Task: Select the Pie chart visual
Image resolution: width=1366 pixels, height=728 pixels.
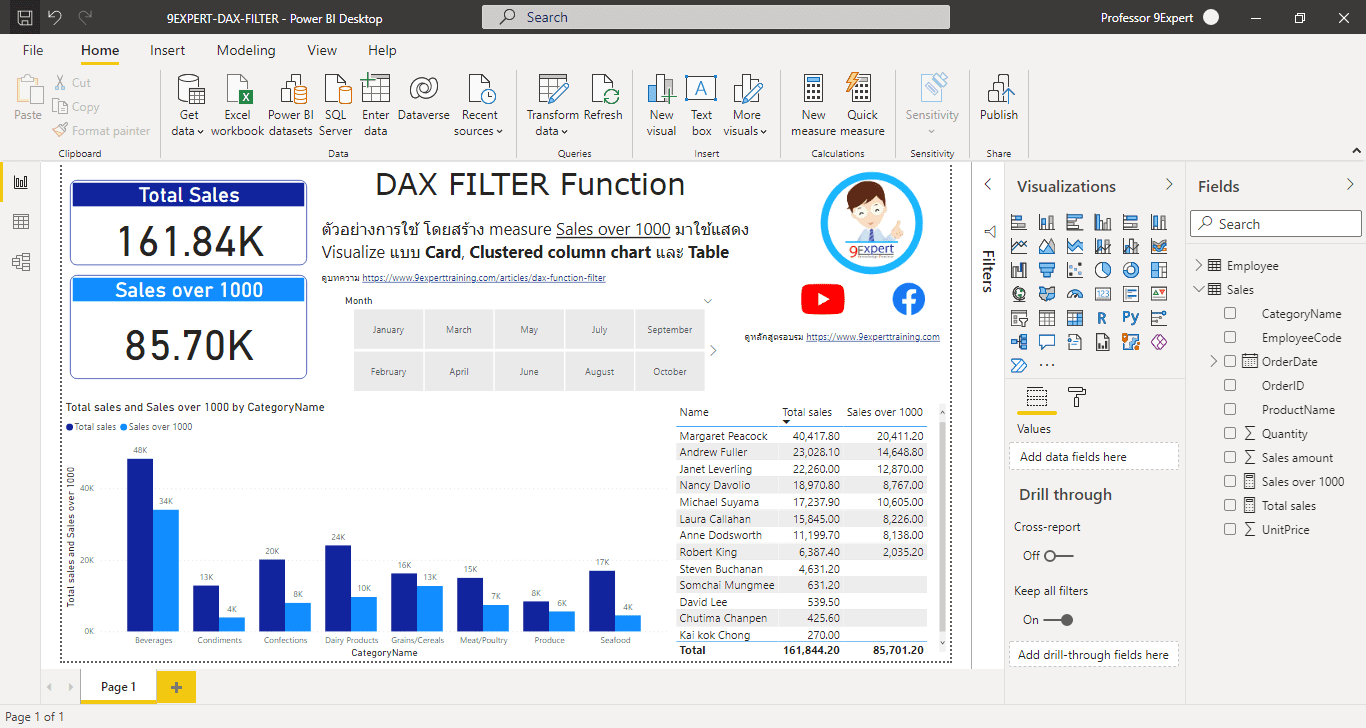Action: 1102,270
